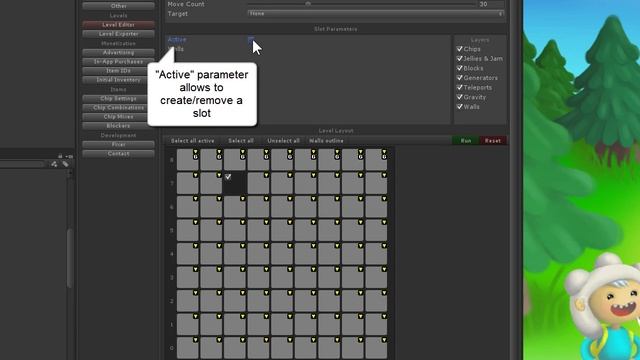
Task: Click the gravity arrow icon in row 1, sixth column
Action: click(313, 316)
